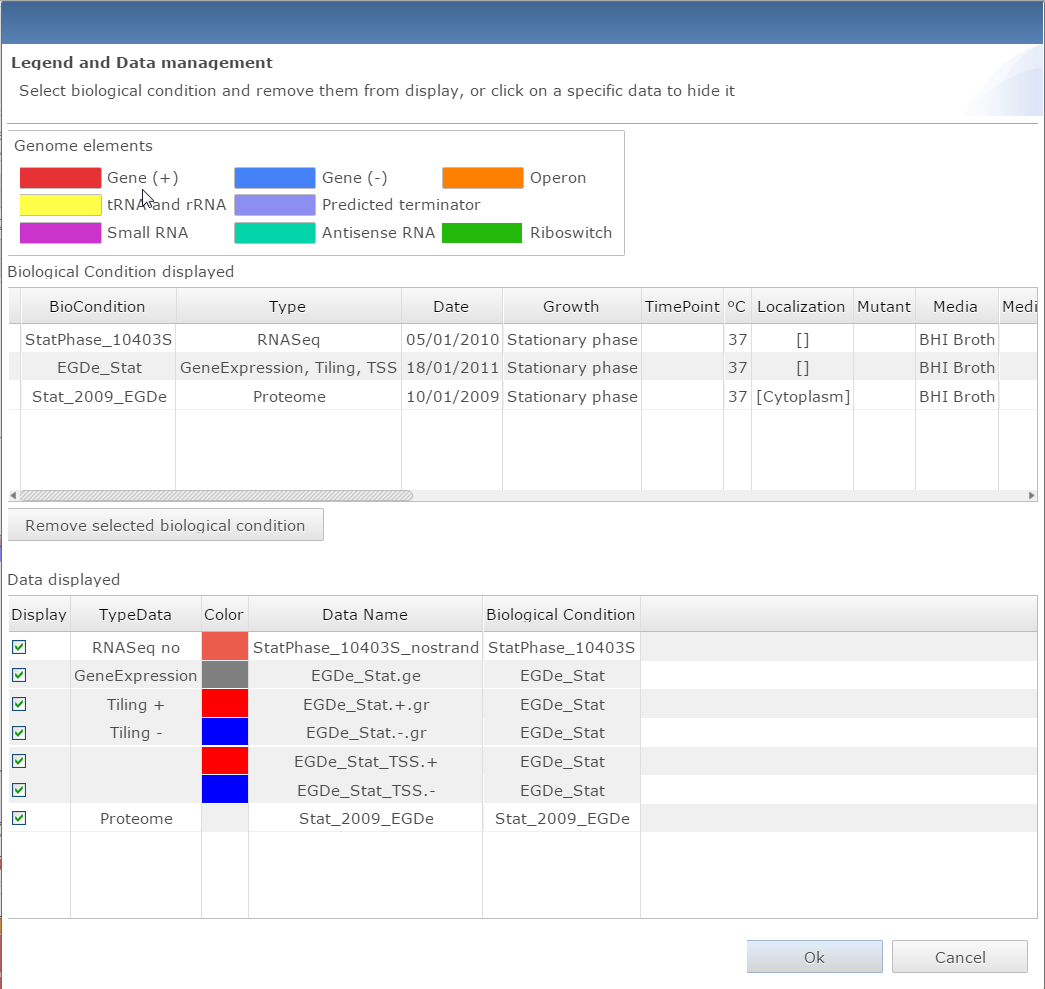1045x989 pixels.
Task: Select the StatPhase_10403S biological condition row
Action: point(98,339)
